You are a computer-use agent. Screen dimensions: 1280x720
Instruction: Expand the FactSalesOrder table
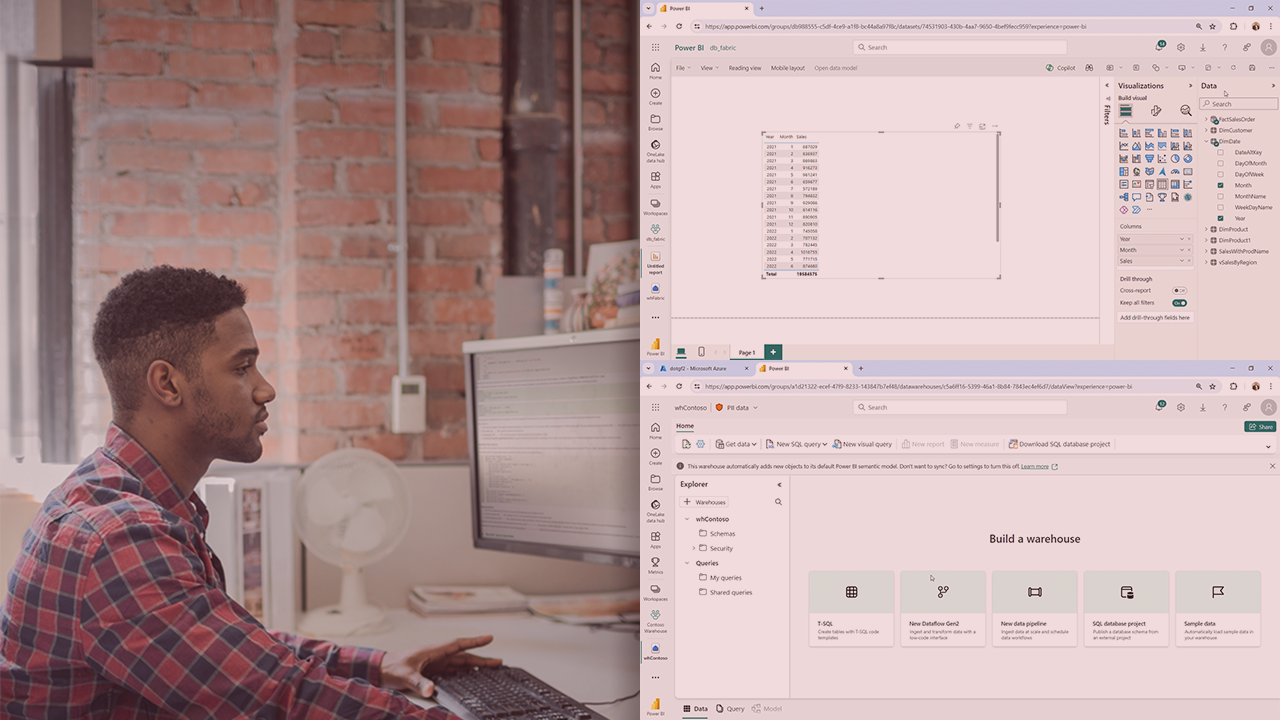[x=1206, y=119]
